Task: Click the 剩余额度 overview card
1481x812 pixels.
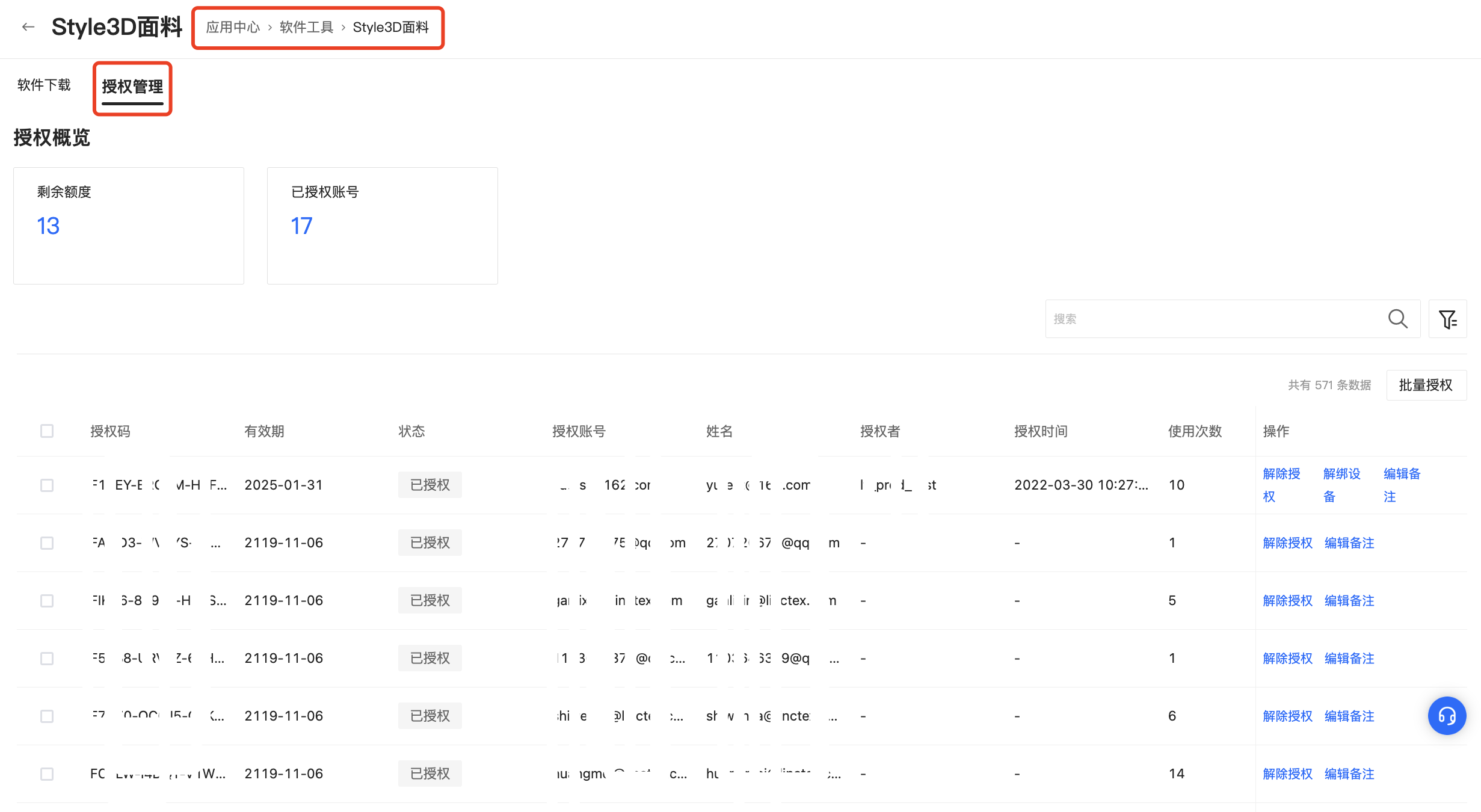Action: click(129, 226)
